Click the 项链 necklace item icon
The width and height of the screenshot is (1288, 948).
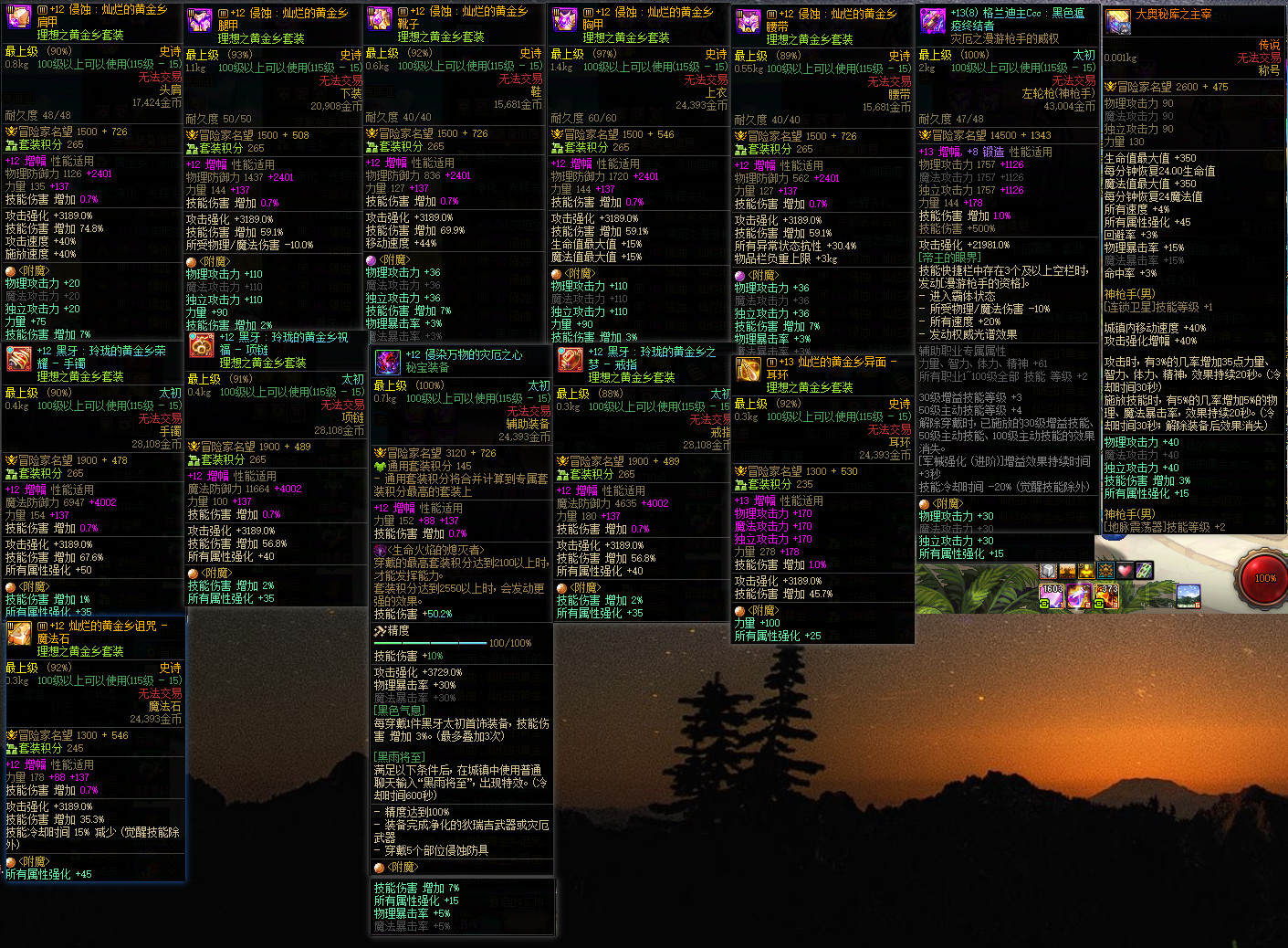(202, 345)
